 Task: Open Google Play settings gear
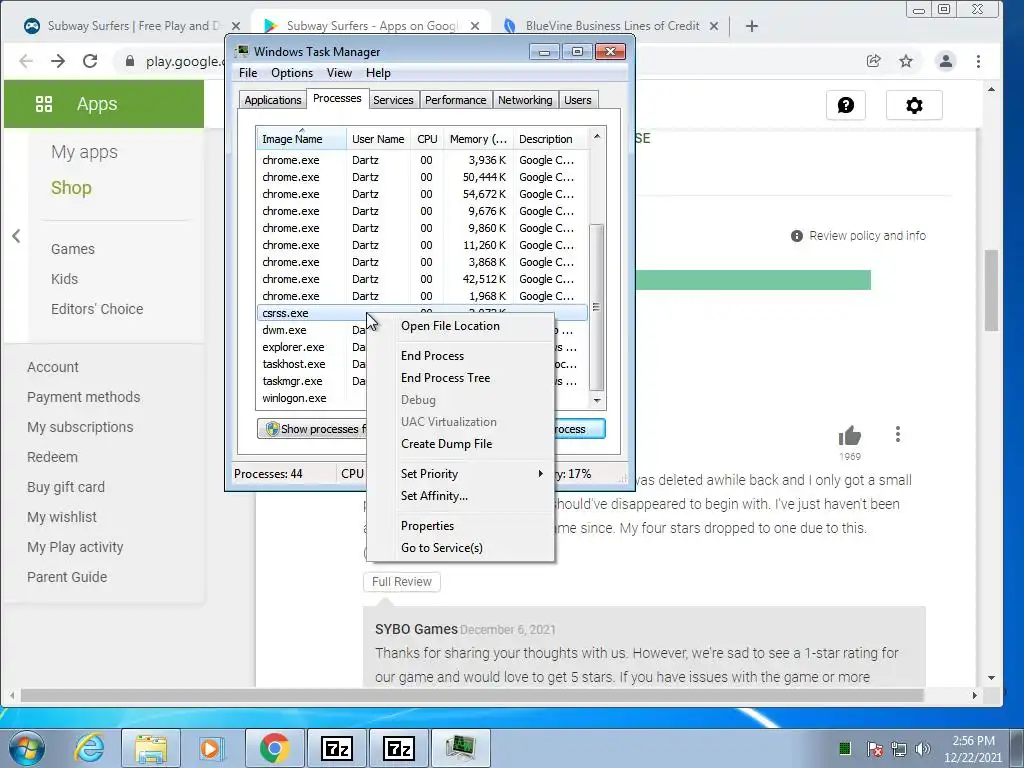(x=914, y=105)
